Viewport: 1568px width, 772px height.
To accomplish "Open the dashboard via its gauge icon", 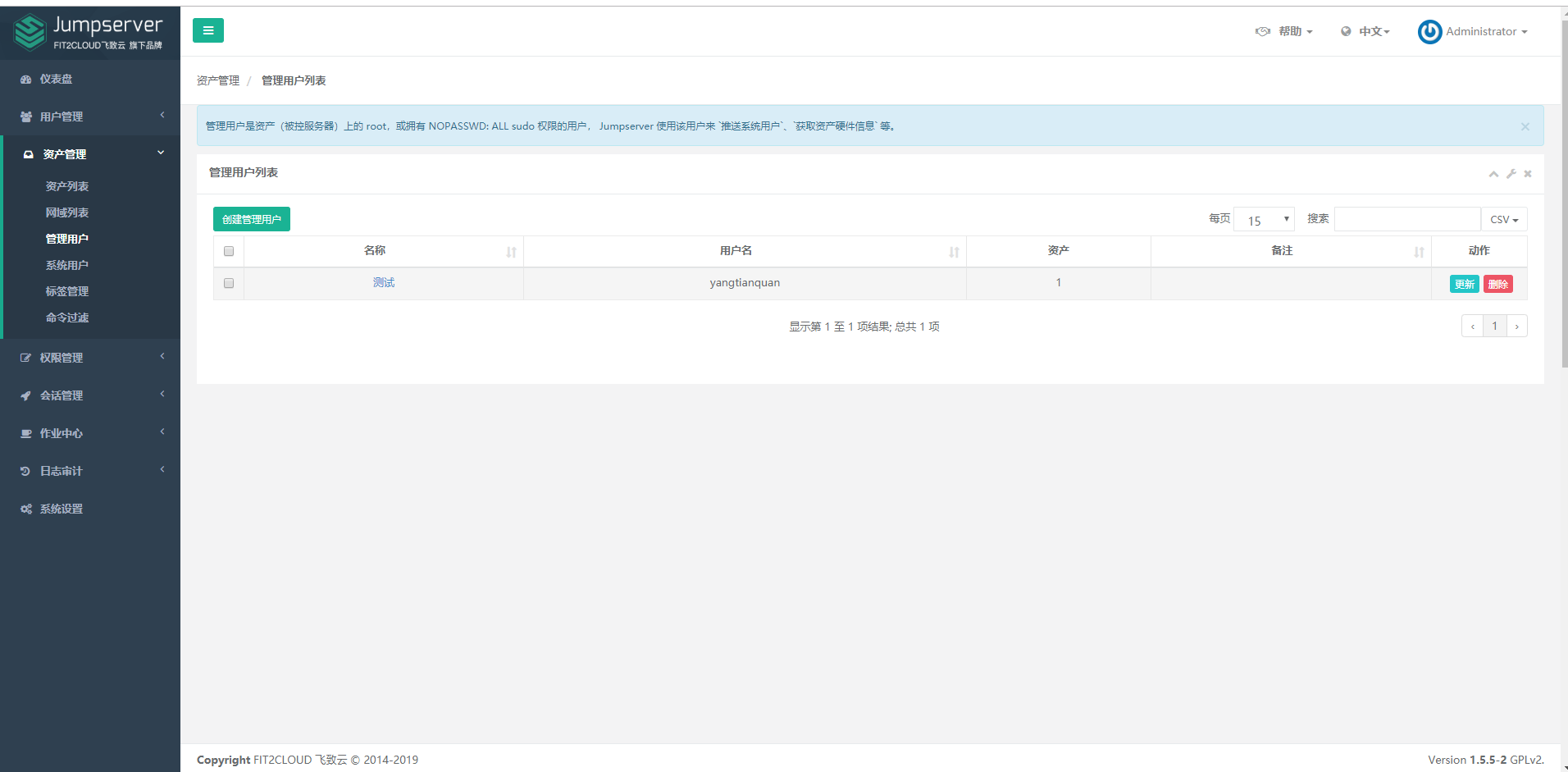I will click(x=26, y=80).
